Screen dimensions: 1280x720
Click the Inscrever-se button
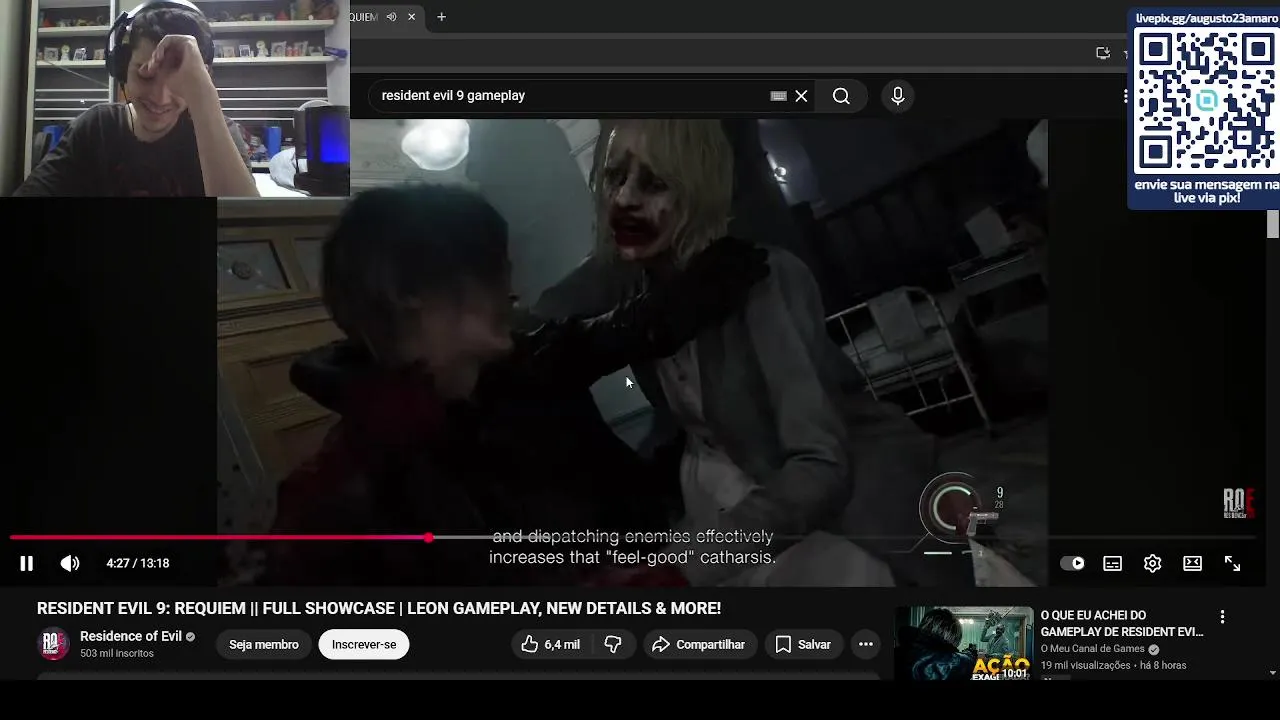pyautogui.click(x=364, y=645)
